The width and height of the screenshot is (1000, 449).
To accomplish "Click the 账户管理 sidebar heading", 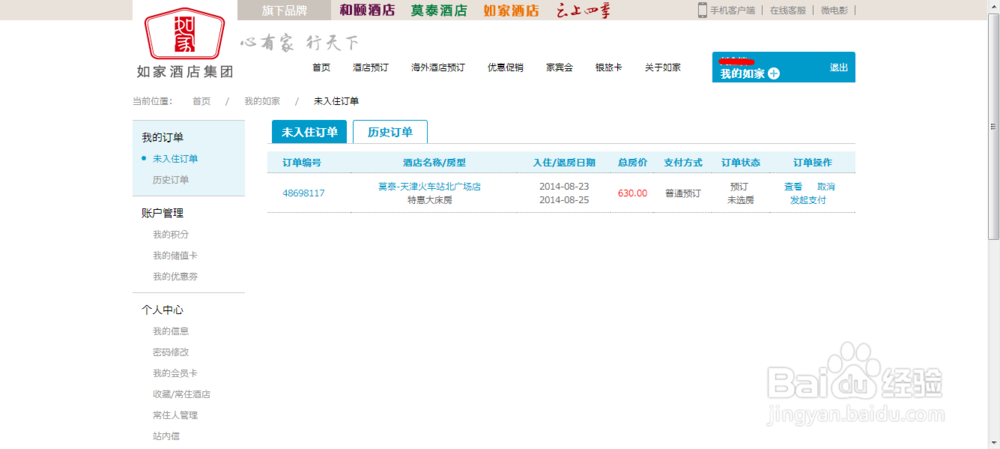I will click(163, 213).
